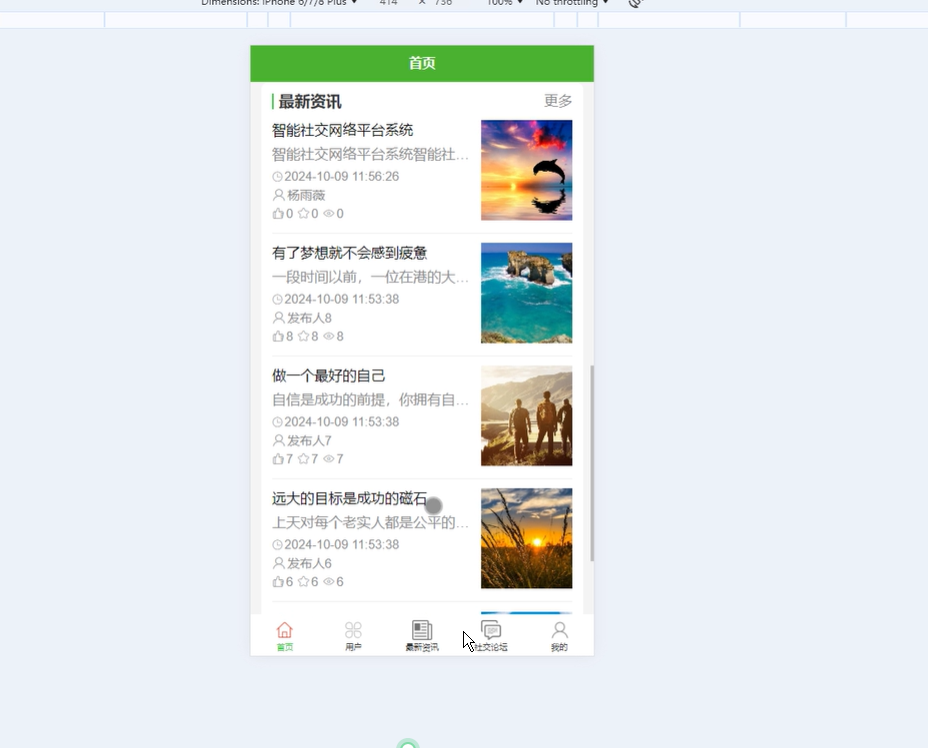Click the sea rock arch thumbnail
The height and width of the screenshot is (748, 928).
click(526, 293)
